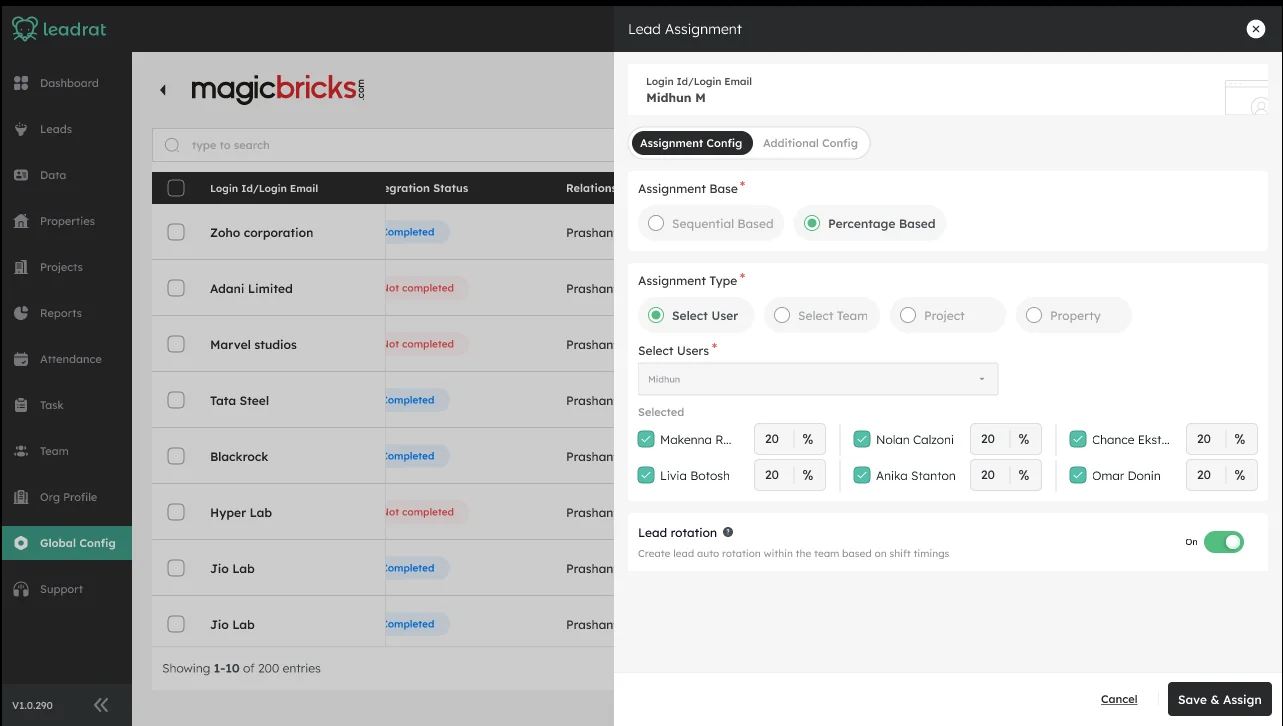Open the Select Users dropdown
This screenshot has width=1283, height=726.
pyautogui.click(x=818, y=379)
